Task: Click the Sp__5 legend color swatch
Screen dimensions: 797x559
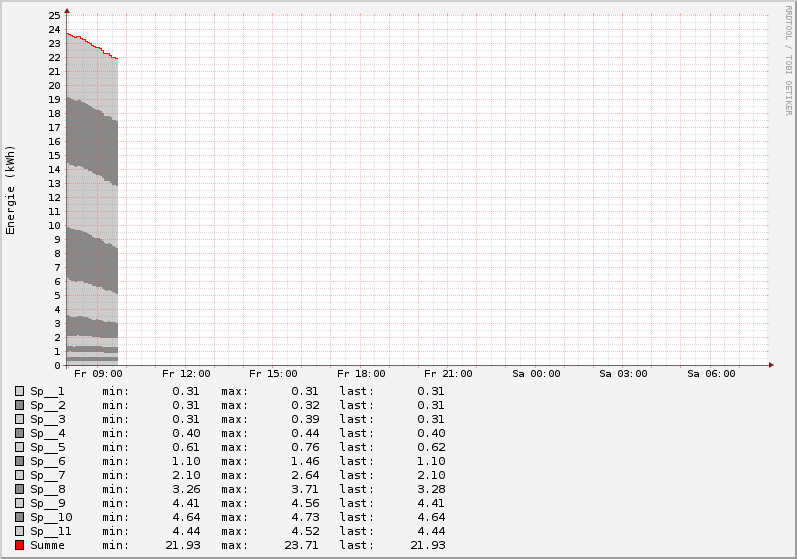Action: pos(19,447)
